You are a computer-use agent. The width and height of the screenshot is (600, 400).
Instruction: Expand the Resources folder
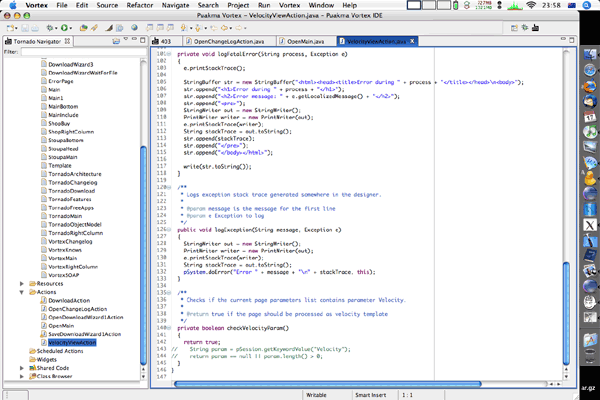pyautogui.click(x=22, y=284)
